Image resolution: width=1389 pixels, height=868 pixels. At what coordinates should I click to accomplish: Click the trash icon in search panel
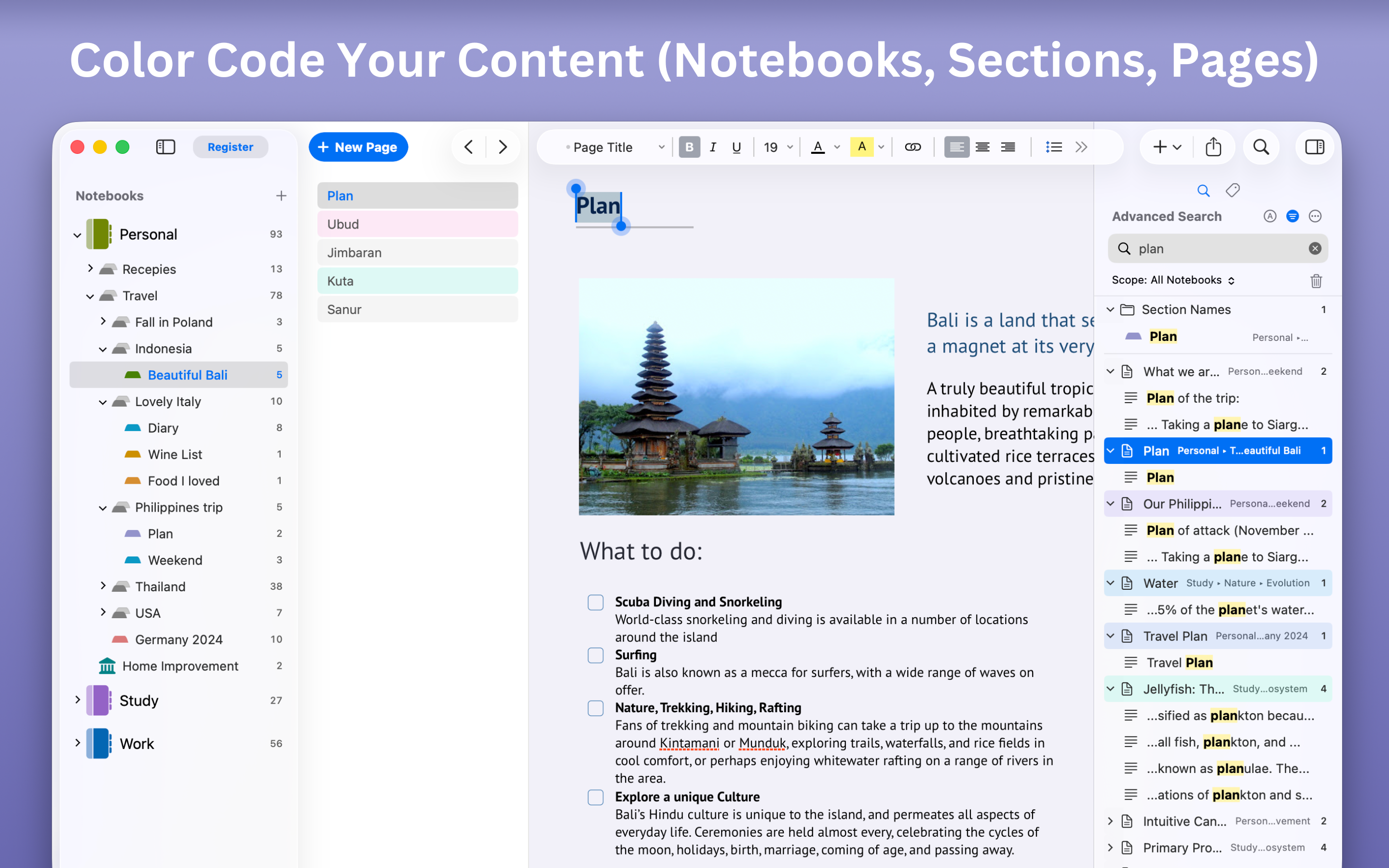coord(1316,281)
